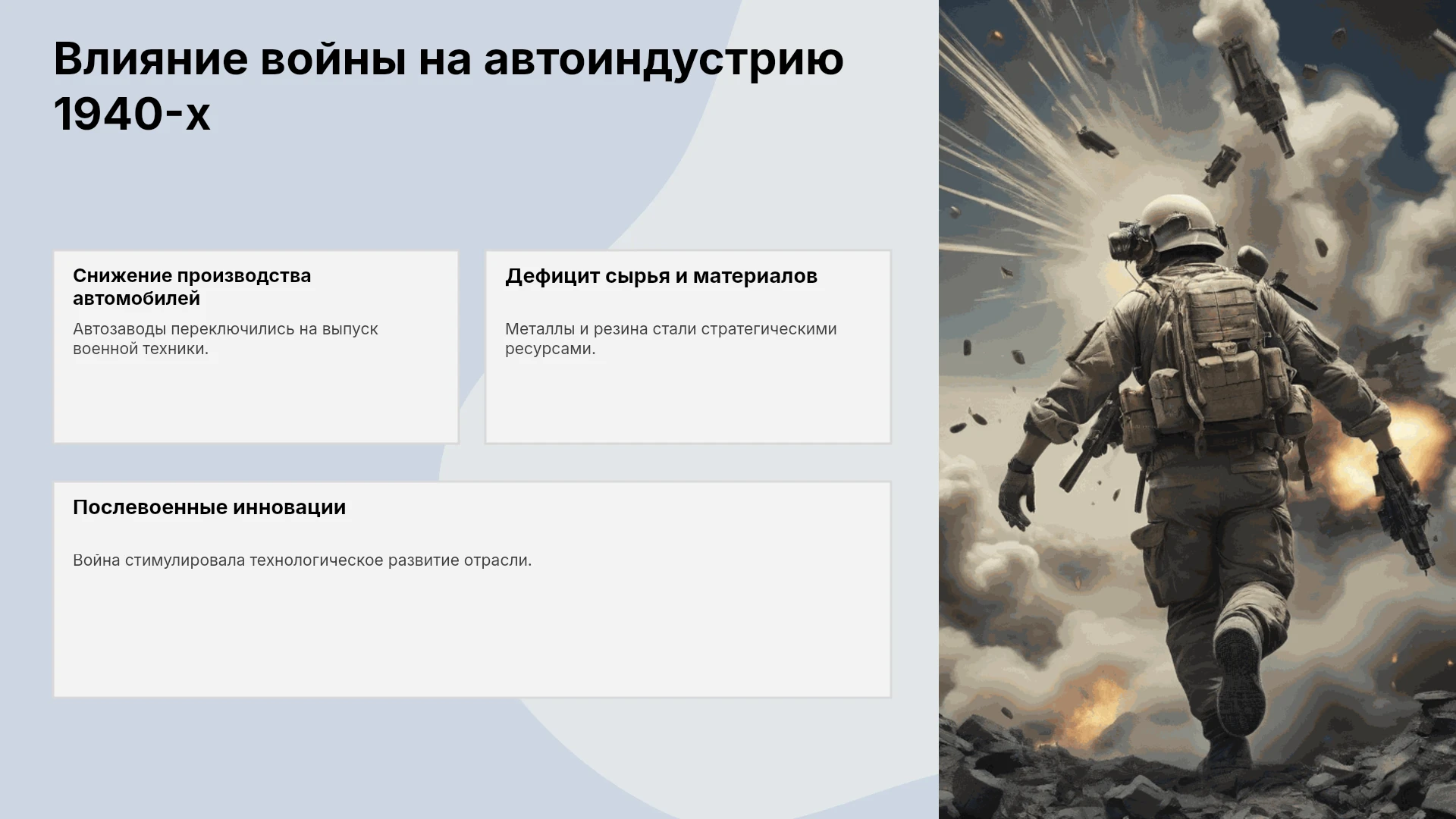Click the soldier image on the right
The width and height of the screenshot is (1456, 819).
click(1197, 409)
